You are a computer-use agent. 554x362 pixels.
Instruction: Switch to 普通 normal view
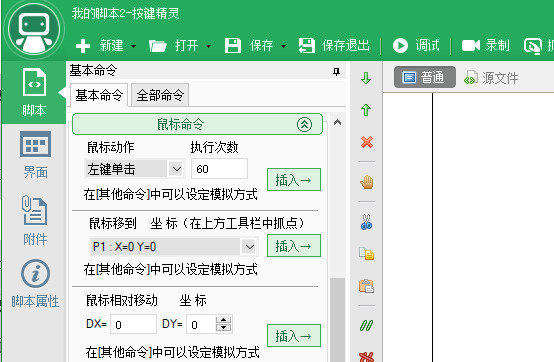424,77
